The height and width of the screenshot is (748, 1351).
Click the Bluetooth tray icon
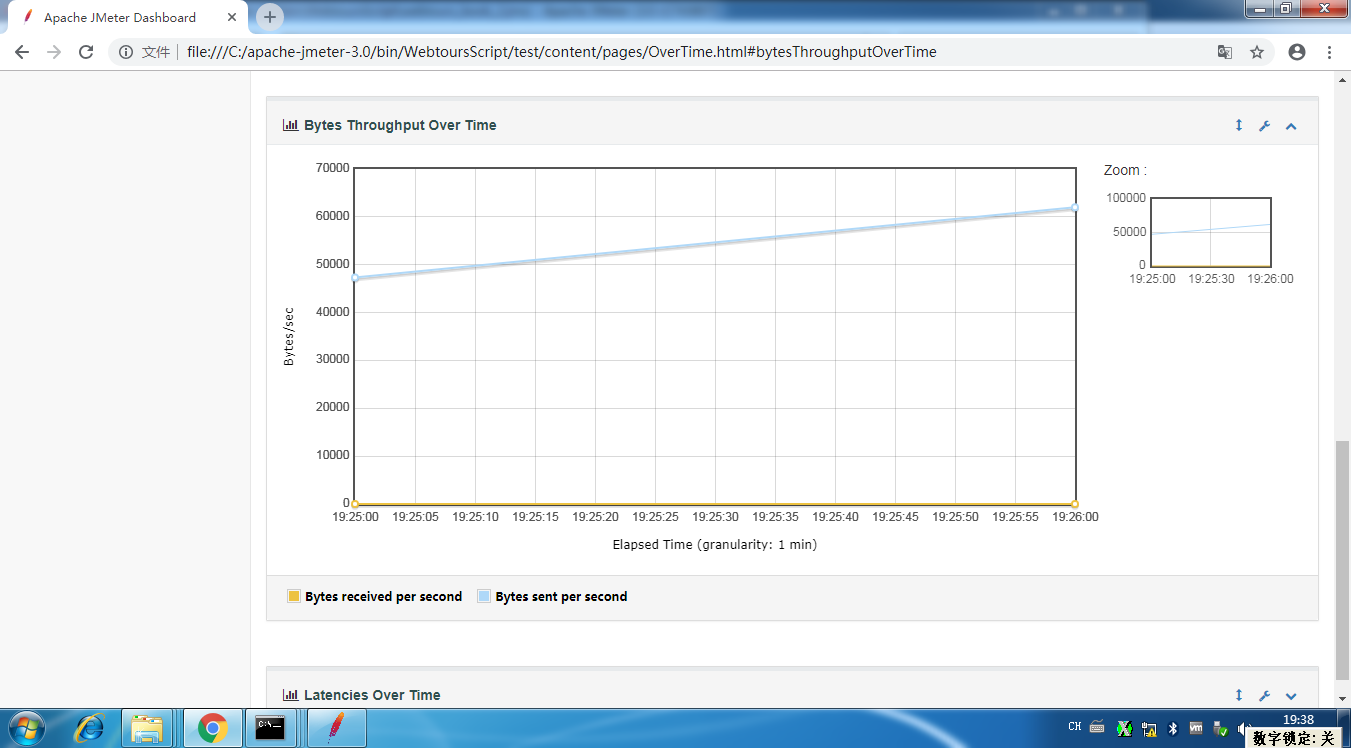1174,729
